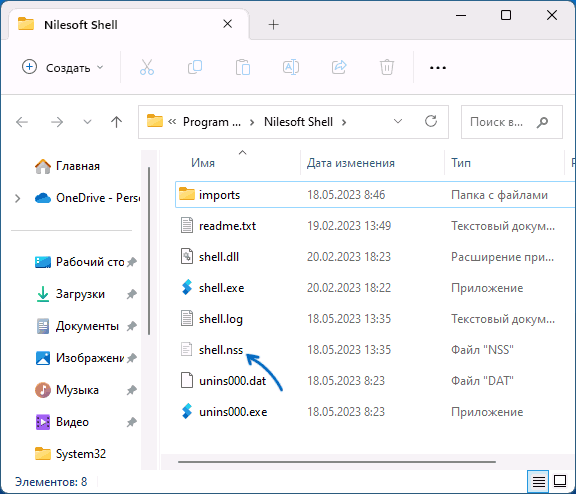Click the shell.nss file icon
The width and height of the screenshot is (576, 494).
tap(187, 349)
